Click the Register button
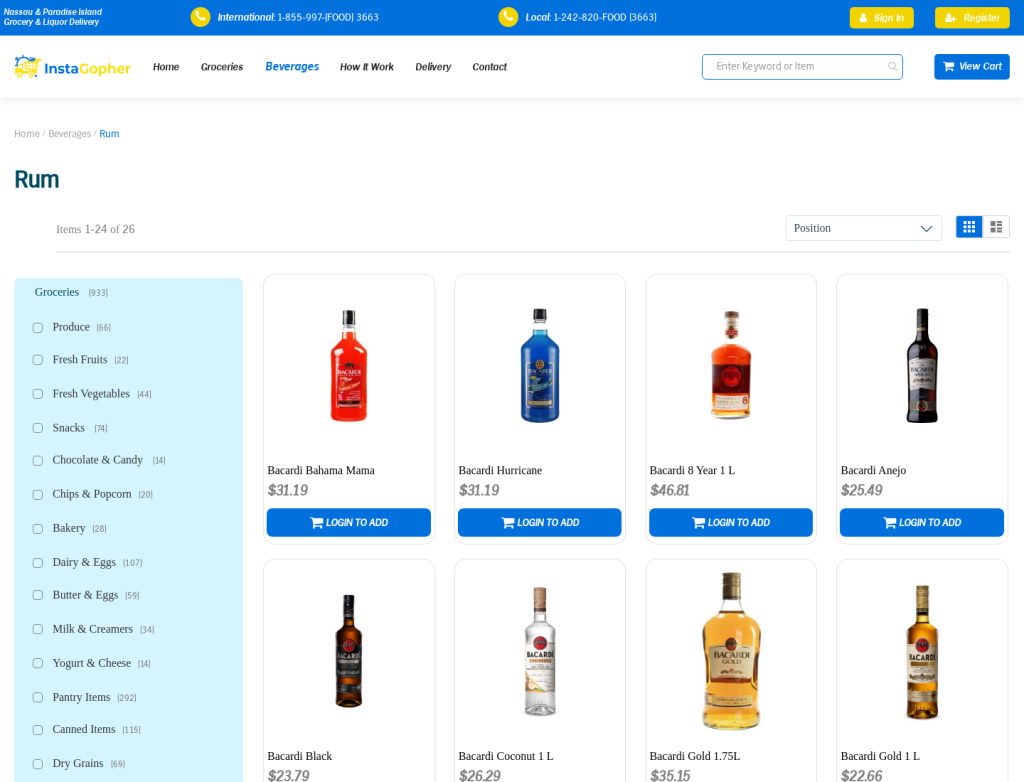Image resolution: width=1024 pixels, height=782 pixels. 972,18
